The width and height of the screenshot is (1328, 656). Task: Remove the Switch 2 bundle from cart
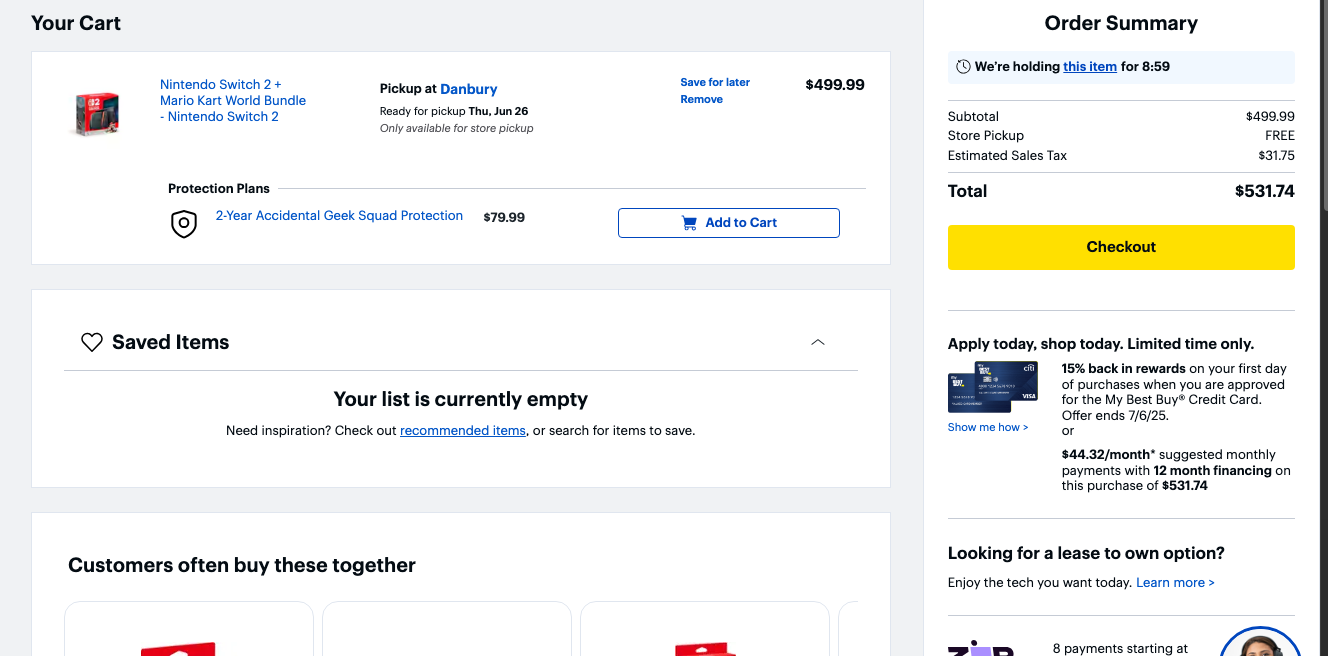coord(701,99)
